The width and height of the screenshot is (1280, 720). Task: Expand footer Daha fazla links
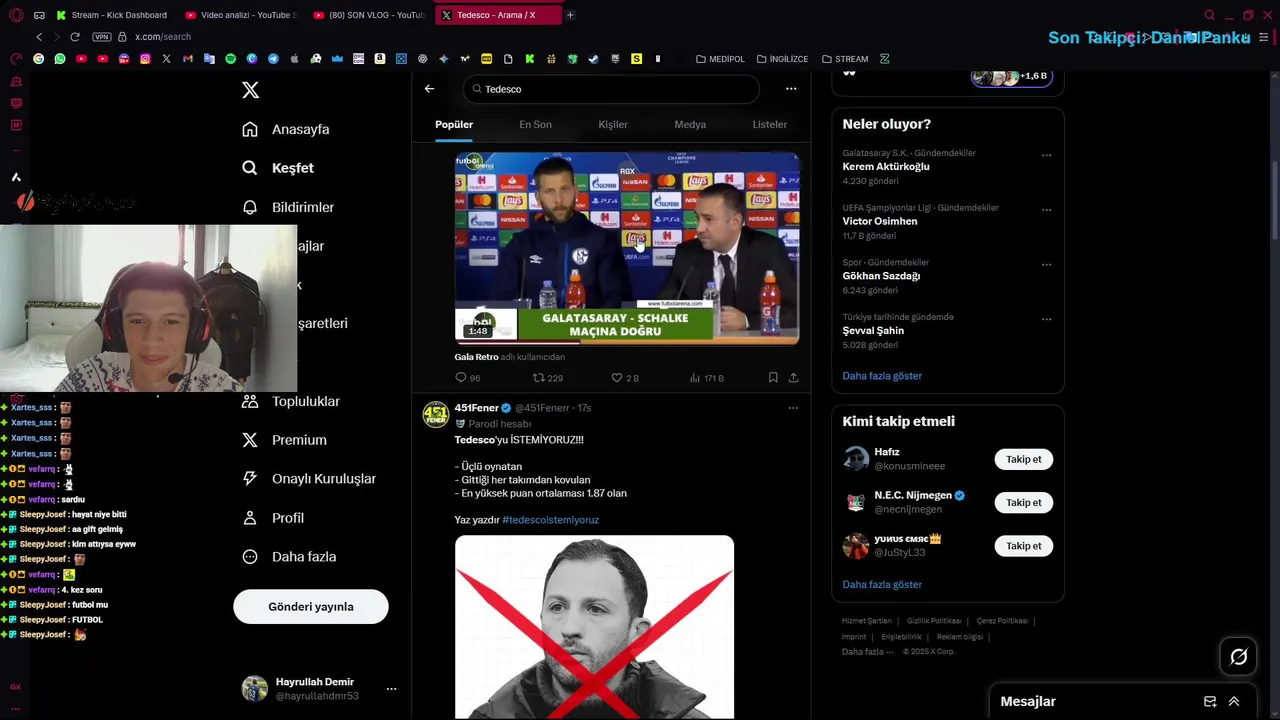pyautogui.click(x=867, y=652)
